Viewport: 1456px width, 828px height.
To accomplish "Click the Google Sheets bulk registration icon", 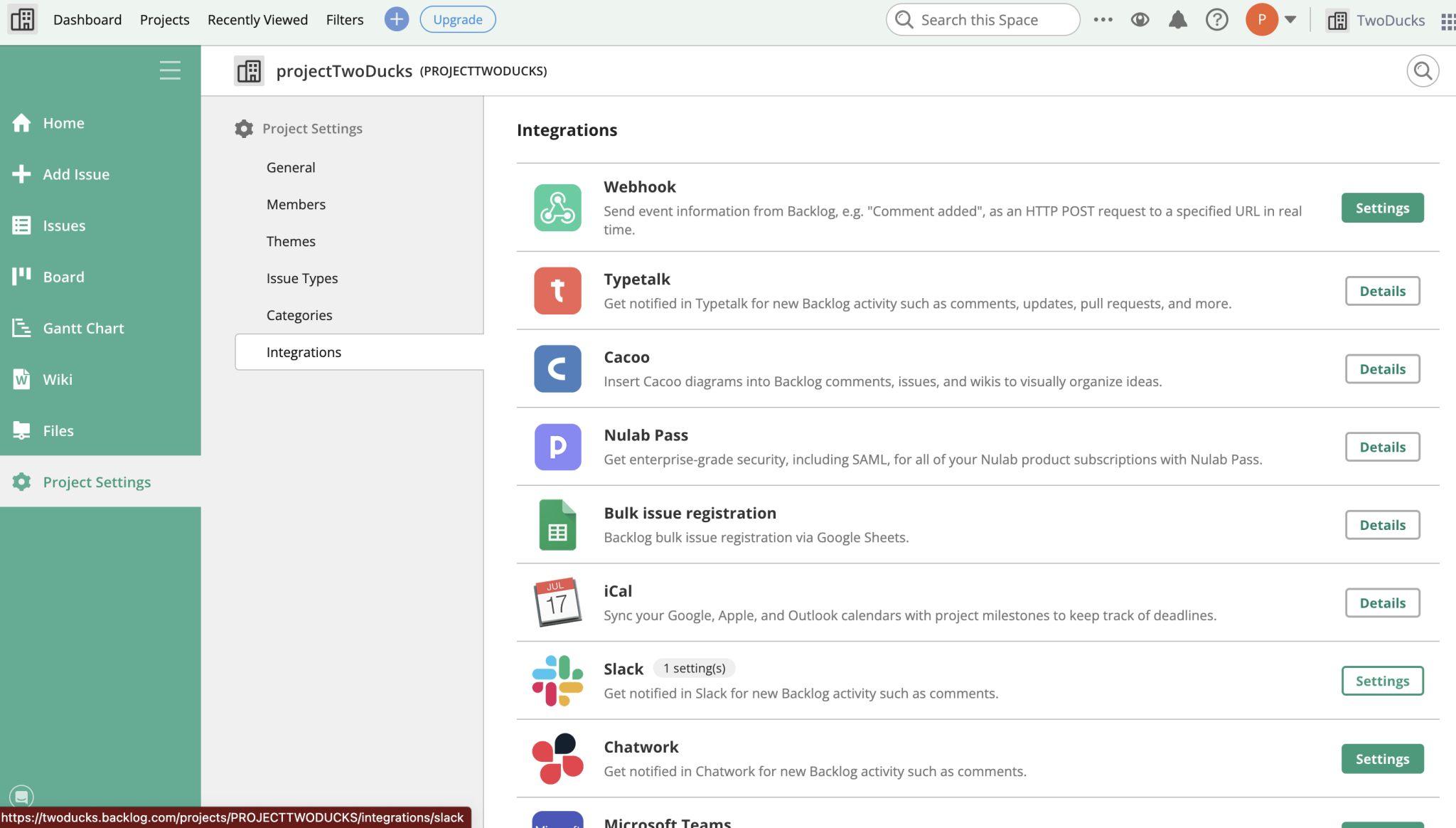I will (x=557, y=524).
